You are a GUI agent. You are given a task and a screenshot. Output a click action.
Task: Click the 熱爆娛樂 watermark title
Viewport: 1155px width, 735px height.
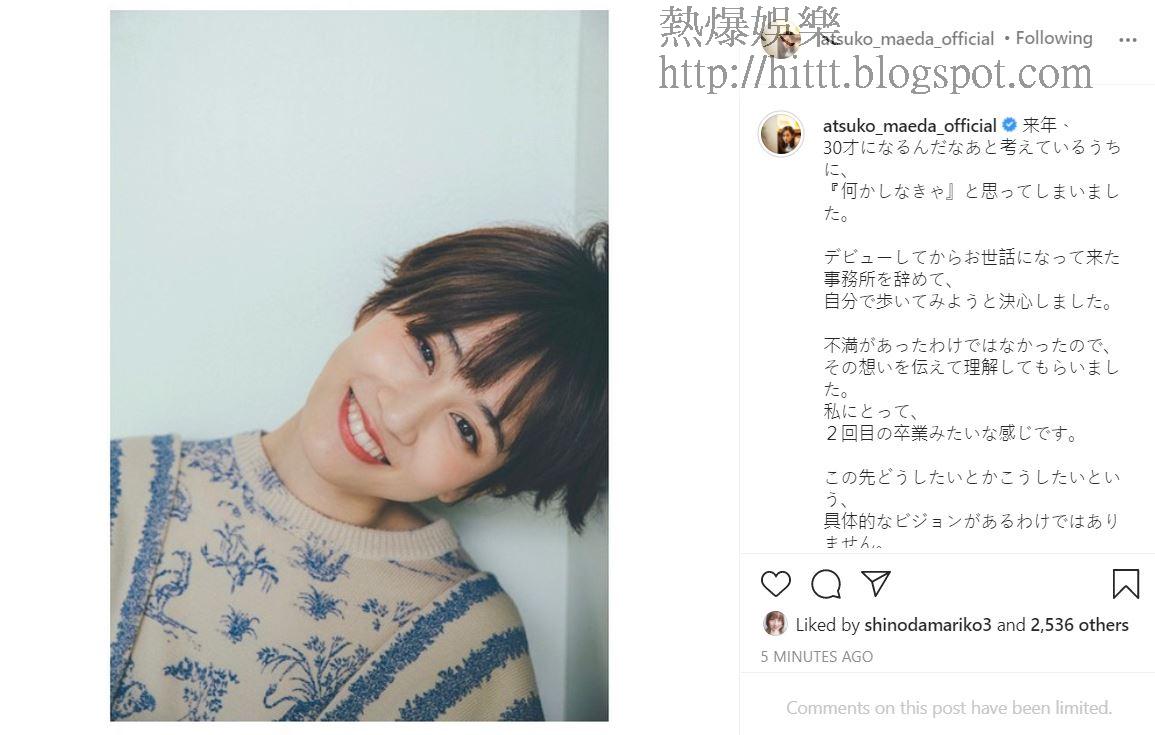[750, 26]
